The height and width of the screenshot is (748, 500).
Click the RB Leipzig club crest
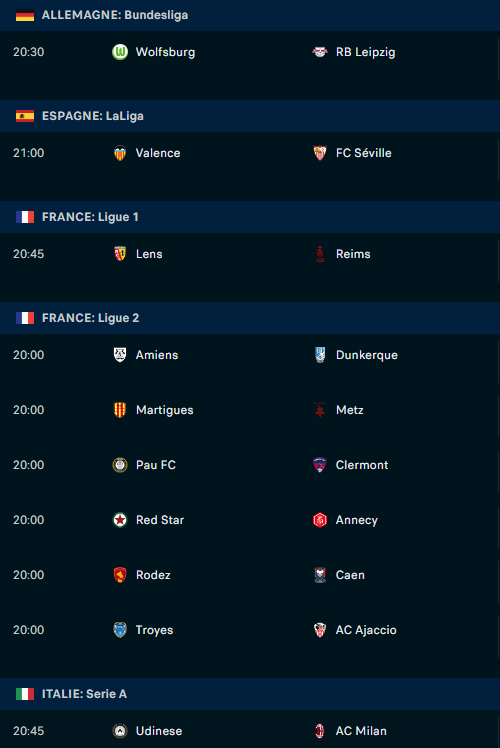click(x=320, y=52)
